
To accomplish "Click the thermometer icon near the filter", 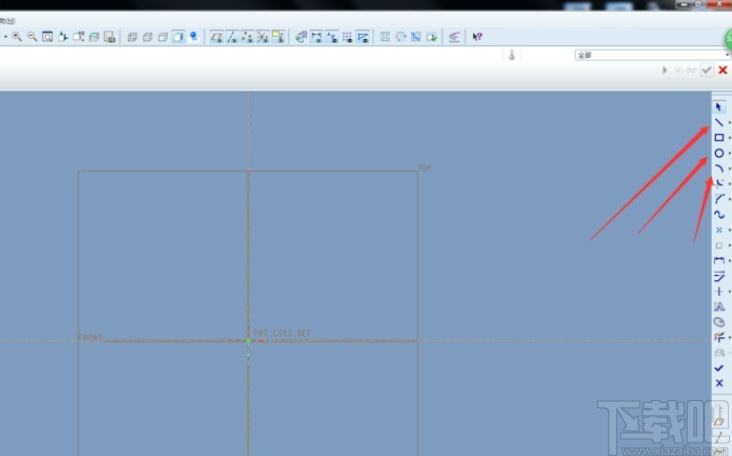I will tap(512, 55).
